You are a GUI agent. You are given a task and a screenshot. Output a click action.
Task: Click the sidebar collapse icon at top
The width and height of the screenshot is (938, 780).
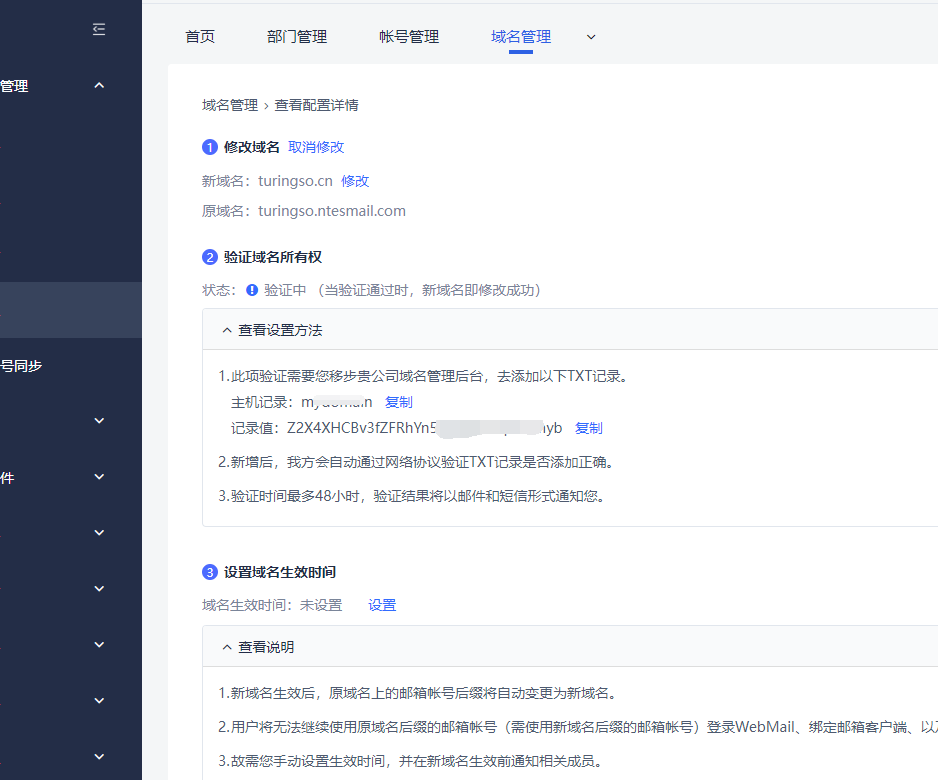coord(99,30)
